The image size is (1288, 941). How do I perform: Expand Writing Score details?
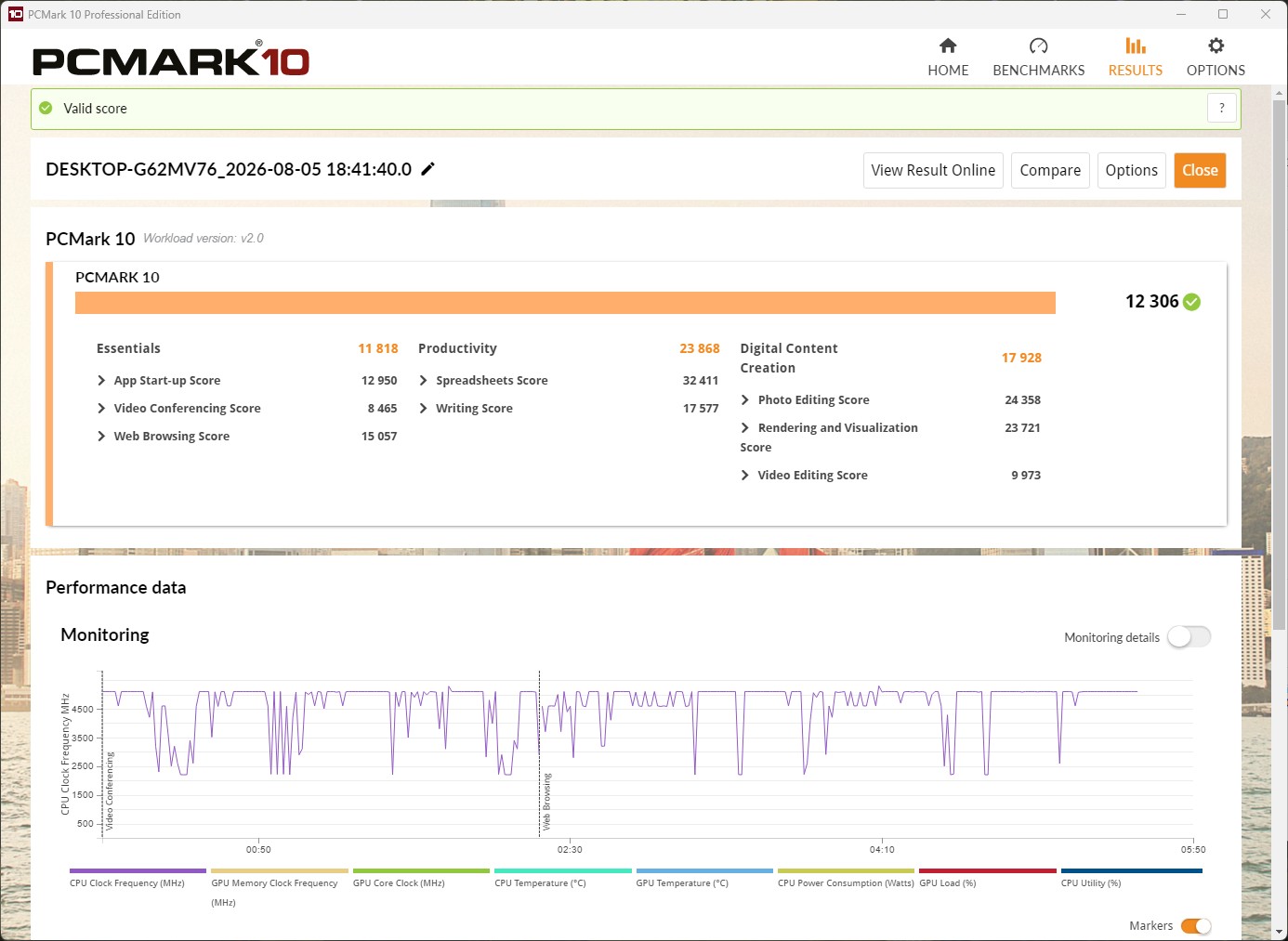424,408
